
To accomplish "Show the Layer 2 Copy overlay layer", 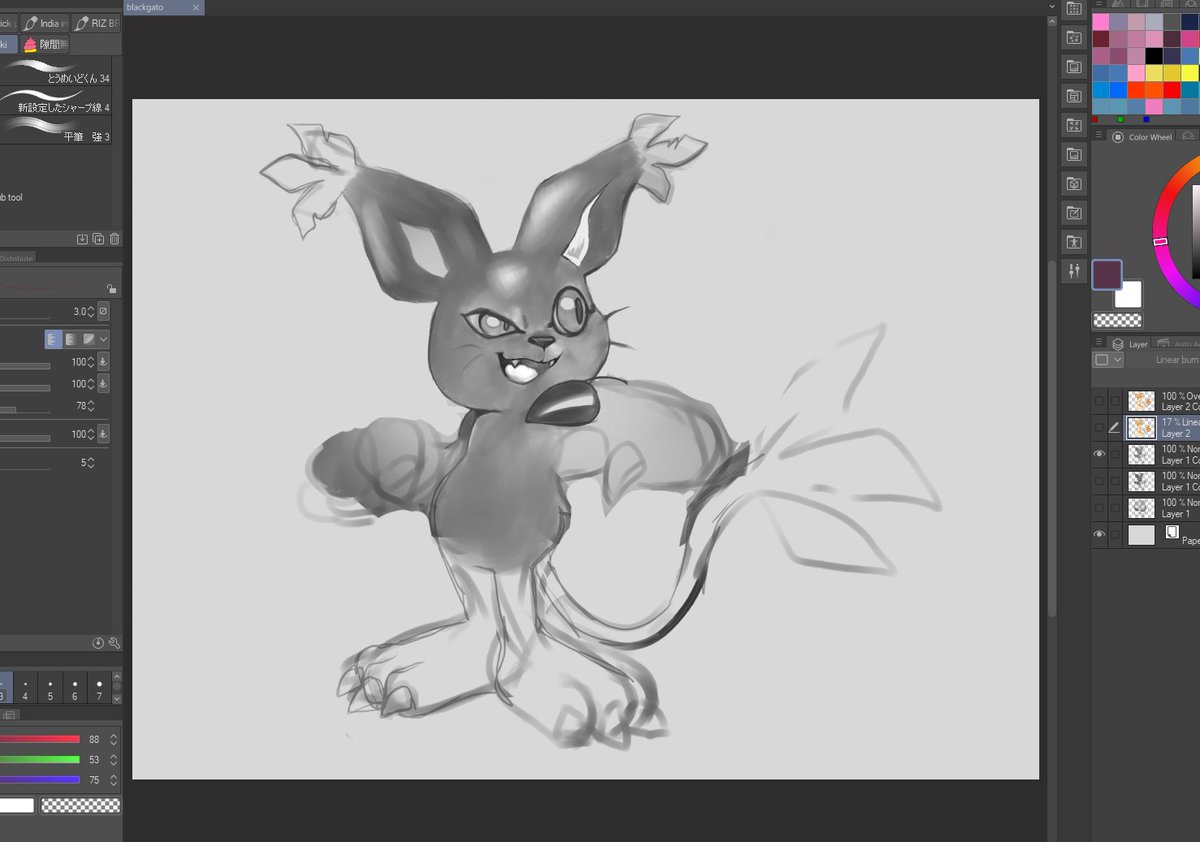I will click(x=1099, y=401).
